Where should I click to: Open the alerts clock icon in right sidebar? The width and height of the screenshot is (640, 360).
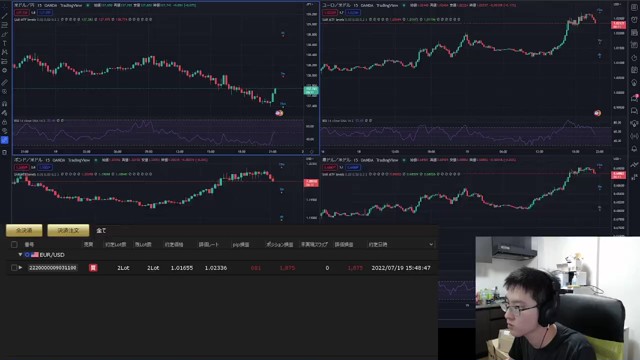[x=634, y=19]
